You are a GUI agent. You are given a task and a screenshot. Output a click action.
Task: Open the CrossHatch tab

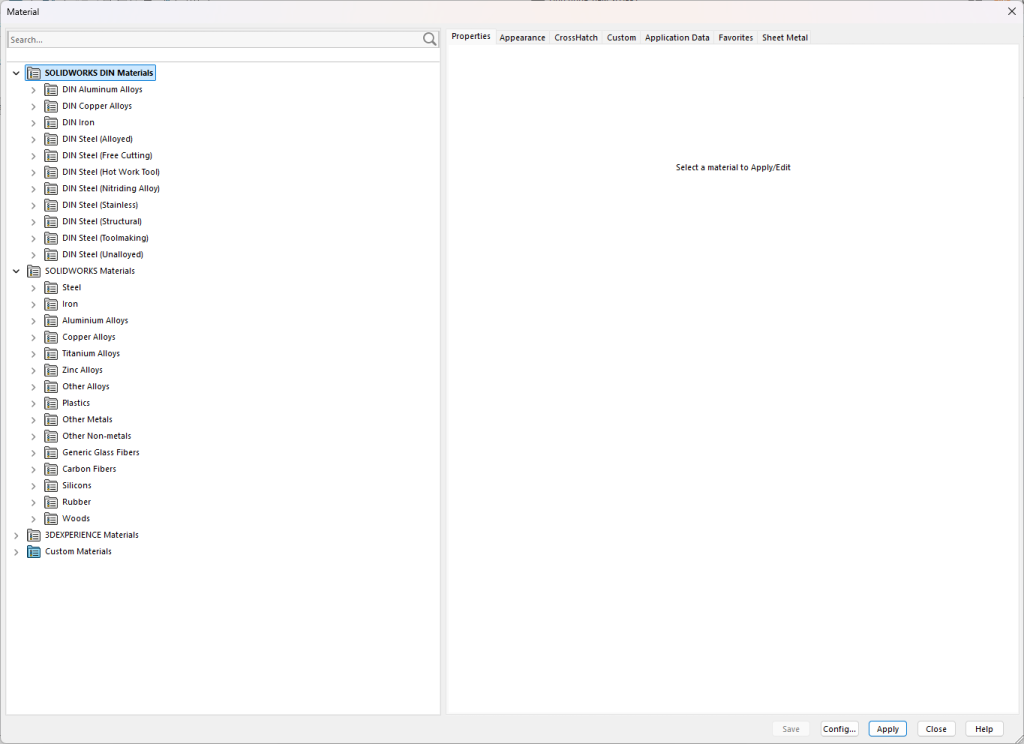[x=576, y=38]
